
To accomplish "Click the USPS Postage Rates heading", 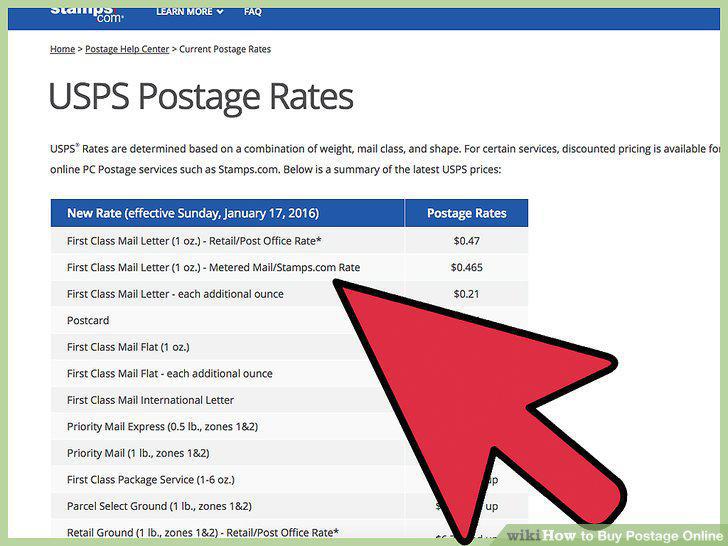I will tap(201, 97).
